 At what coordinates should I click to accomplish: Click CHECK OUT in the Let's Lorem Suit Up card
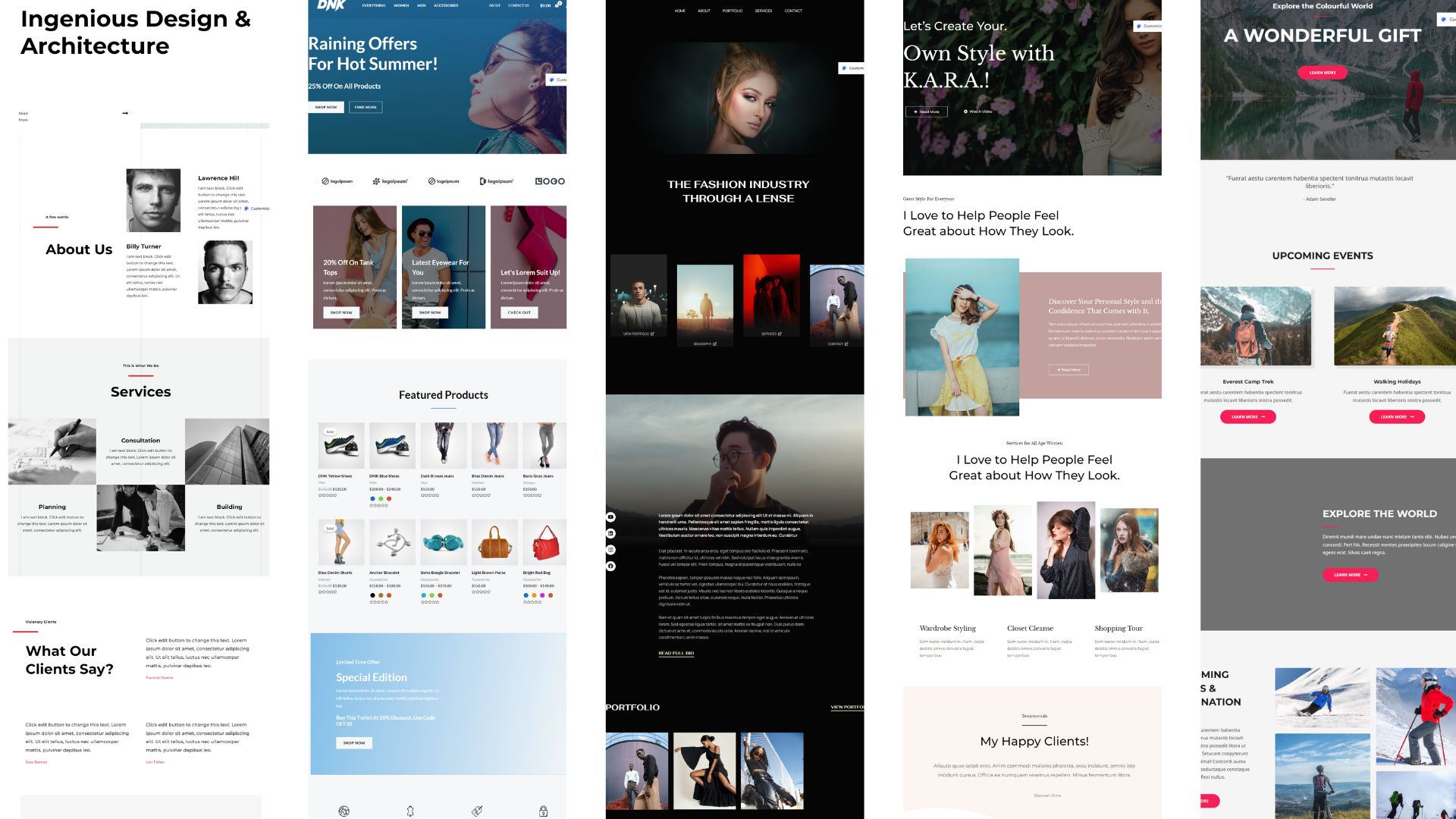pos(519,312)
